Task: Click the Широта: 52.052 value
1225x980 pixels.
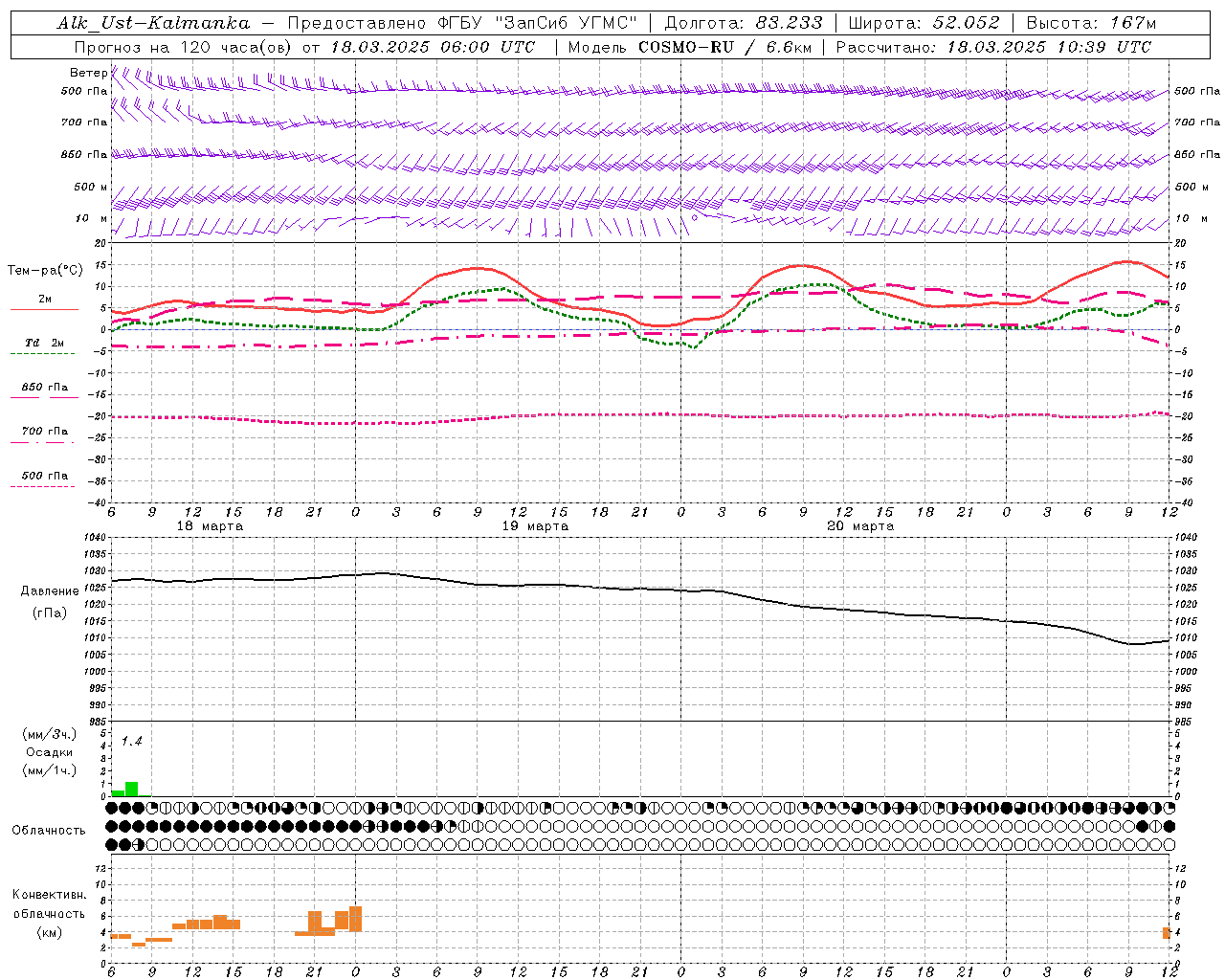Action: 924,23
